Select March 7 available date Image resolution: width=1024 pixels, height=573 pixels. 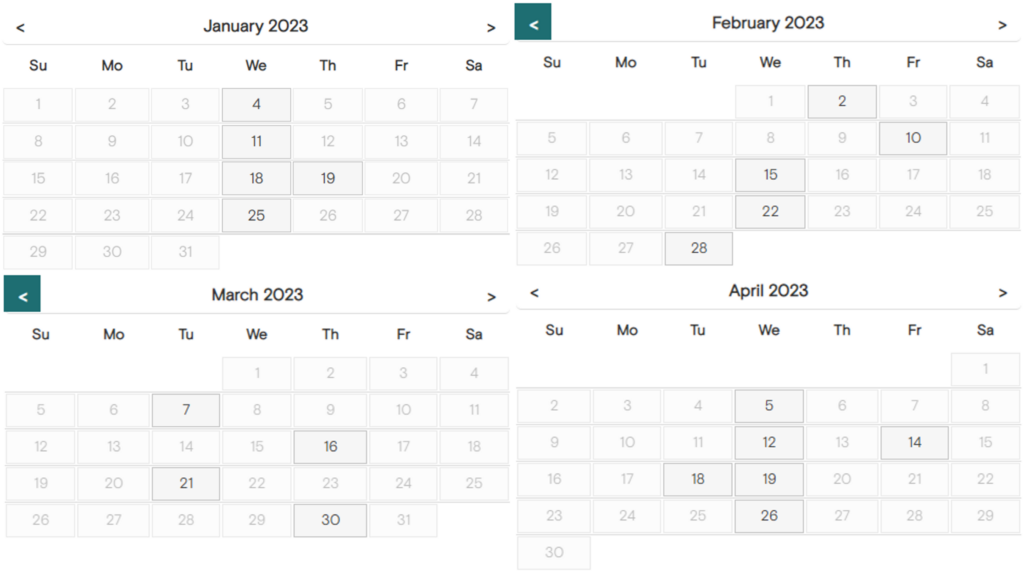tap(186, 410)
